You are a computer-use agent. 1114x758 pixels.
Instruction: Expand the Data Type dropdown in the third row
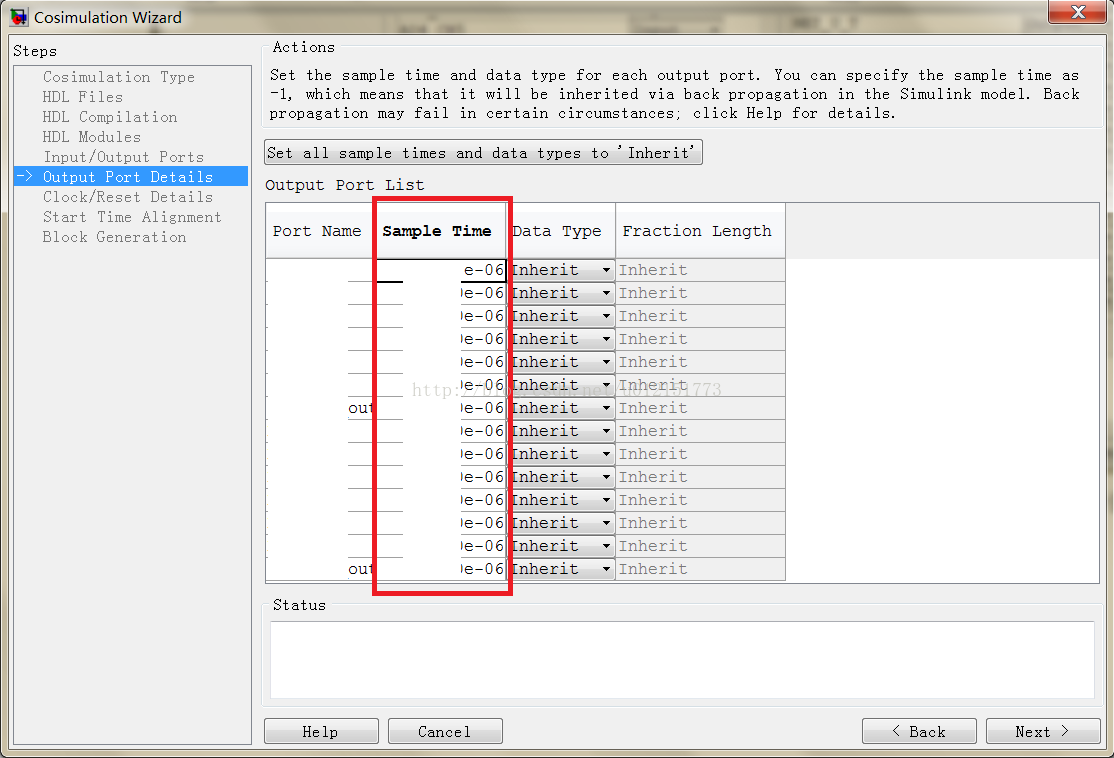coord(561,316)
